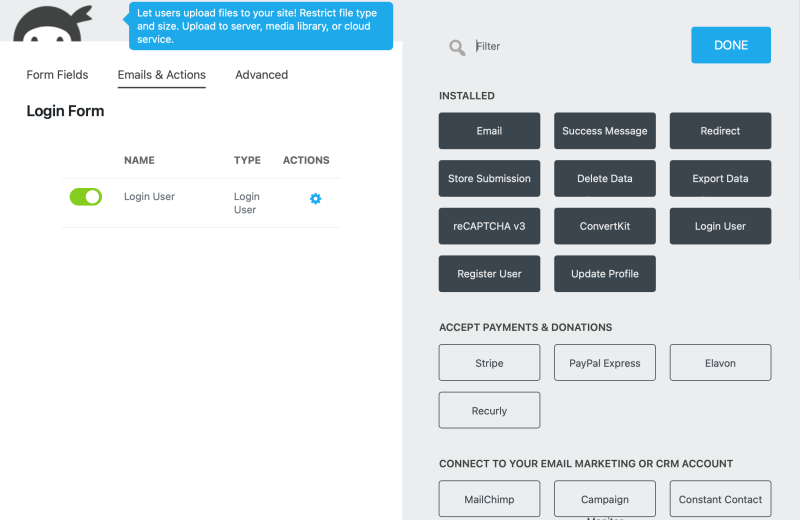The height and width of the screenshot is (520, 800).
Task: Disable the Login User action toggle
Action: pyautogui.click(x=86, y=196)
